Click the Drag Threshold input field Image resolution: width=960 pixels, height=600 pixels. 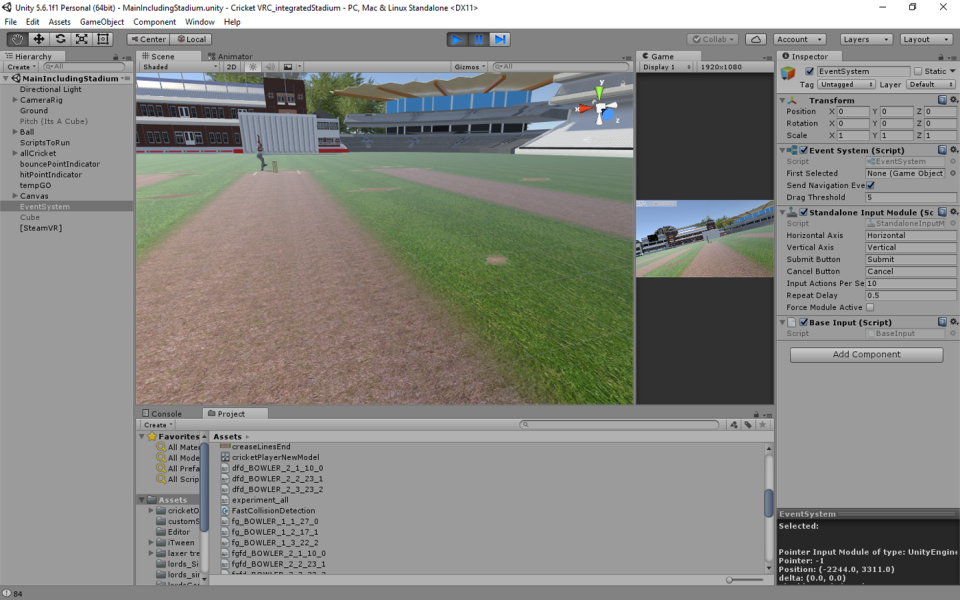(910, 197)
